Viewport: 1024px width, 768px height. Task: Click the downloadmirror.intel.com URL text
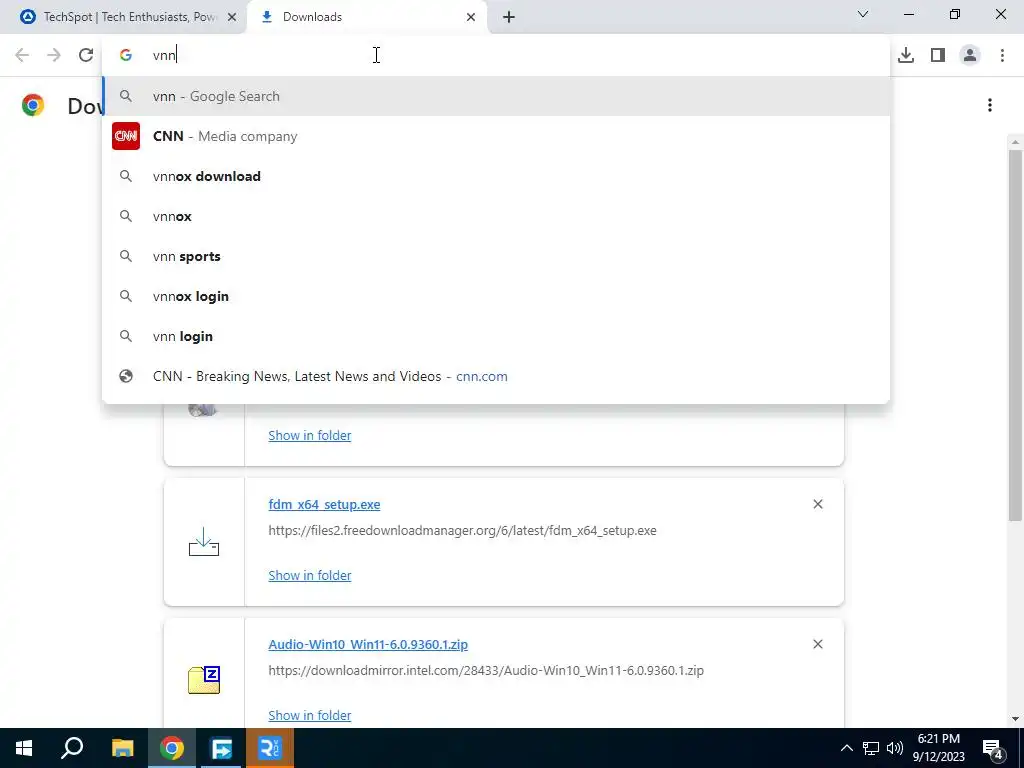click(486, 670)
